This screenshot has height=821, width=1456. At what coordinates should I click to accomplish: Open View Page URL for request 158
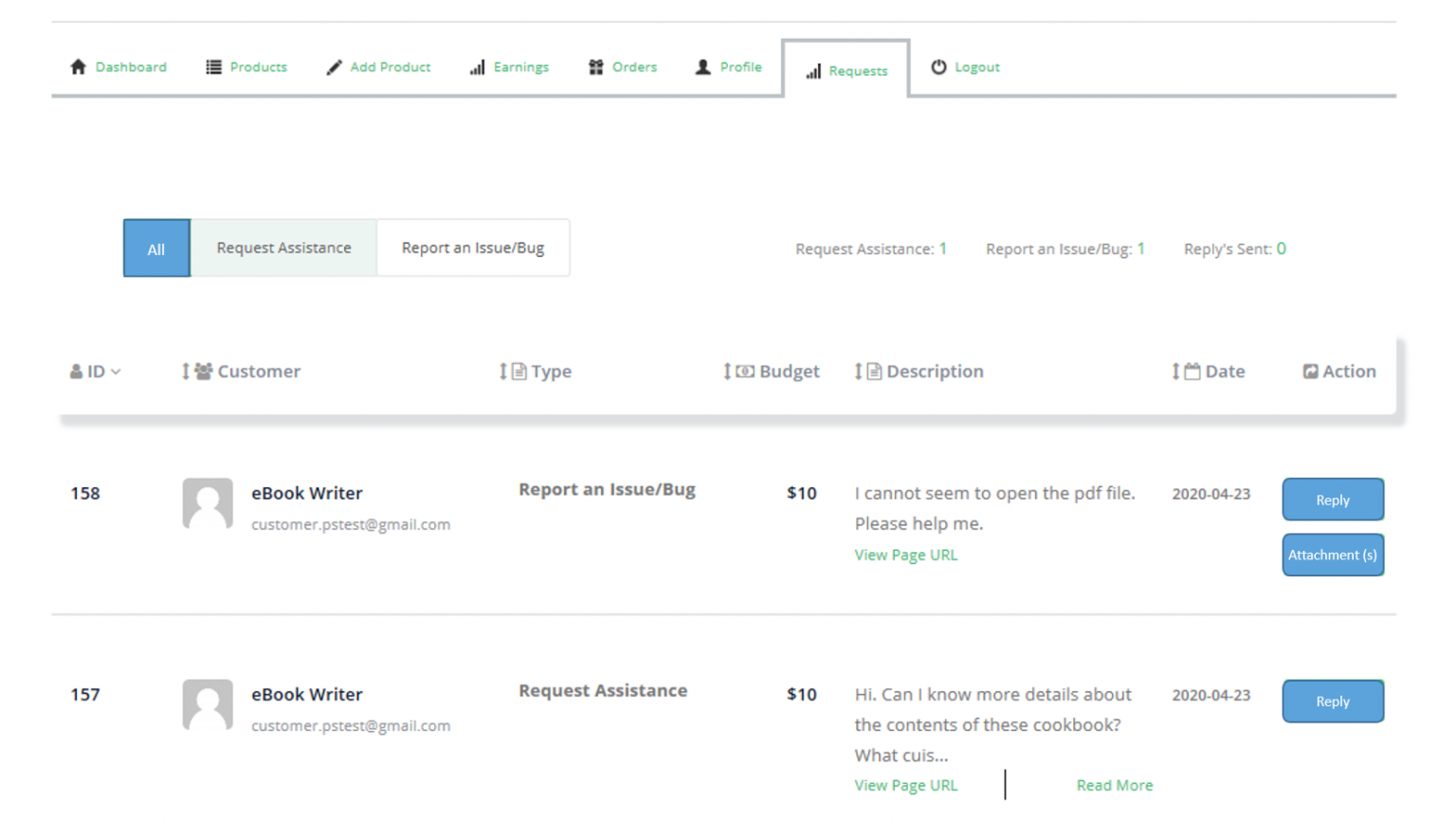tap(905, 555)
